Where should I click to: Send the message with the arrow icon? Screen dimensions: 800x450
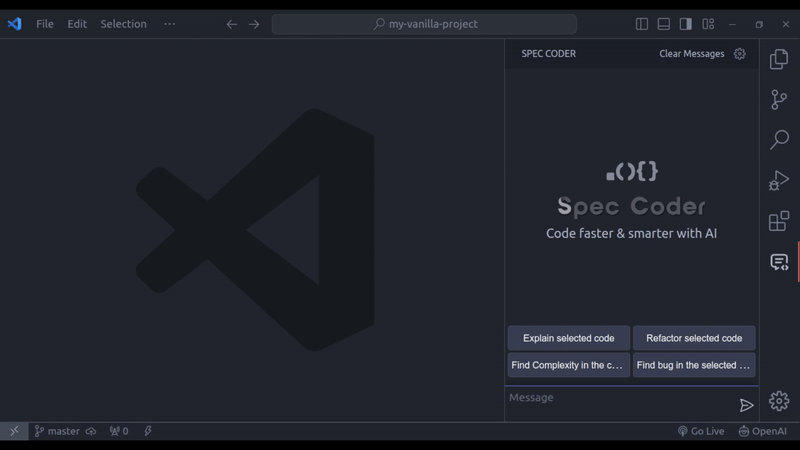coord(746,406)
